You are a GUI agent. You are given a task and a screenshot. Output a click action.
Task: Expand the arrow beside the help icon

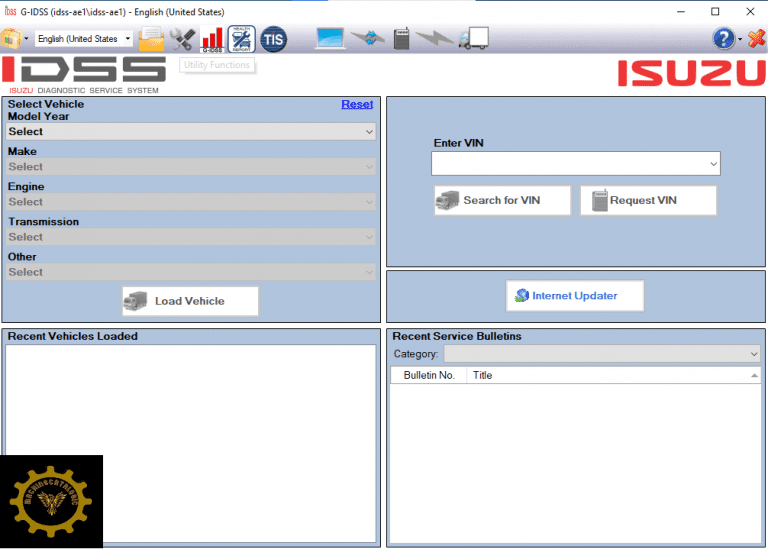740,39
